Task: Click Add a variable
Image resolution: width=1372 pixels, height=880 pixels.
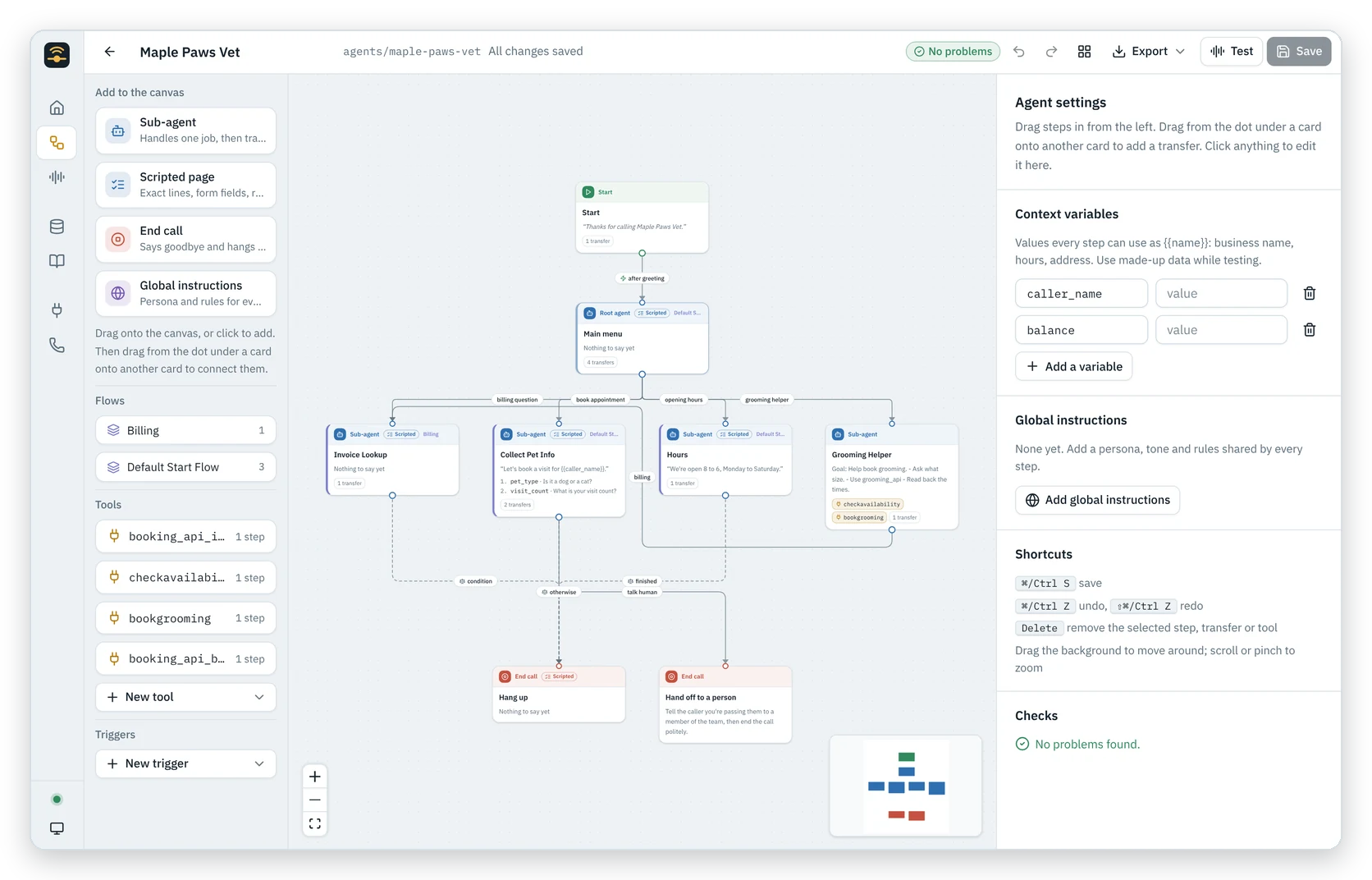Action: [x=1074, y=366]
